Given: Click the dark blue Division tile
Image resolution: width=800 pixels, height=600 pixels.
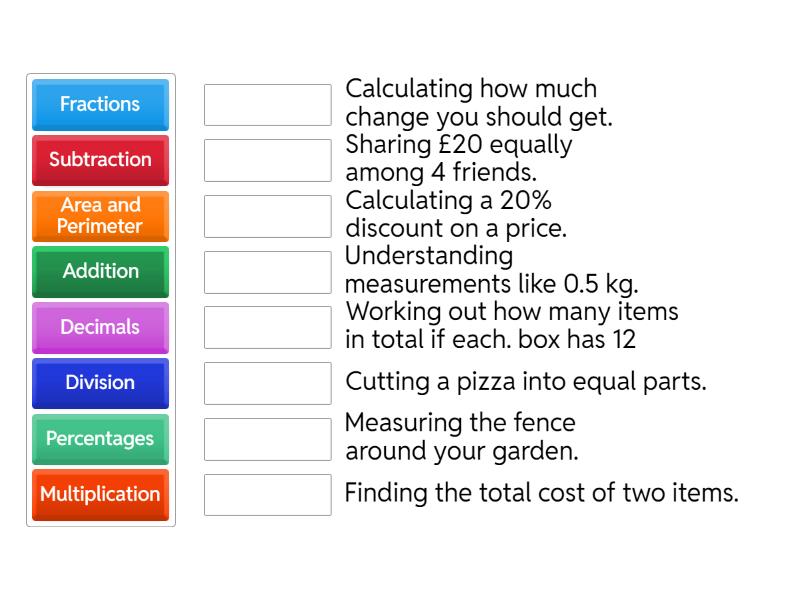Looking at the screenshot, I should coord(100,383).
